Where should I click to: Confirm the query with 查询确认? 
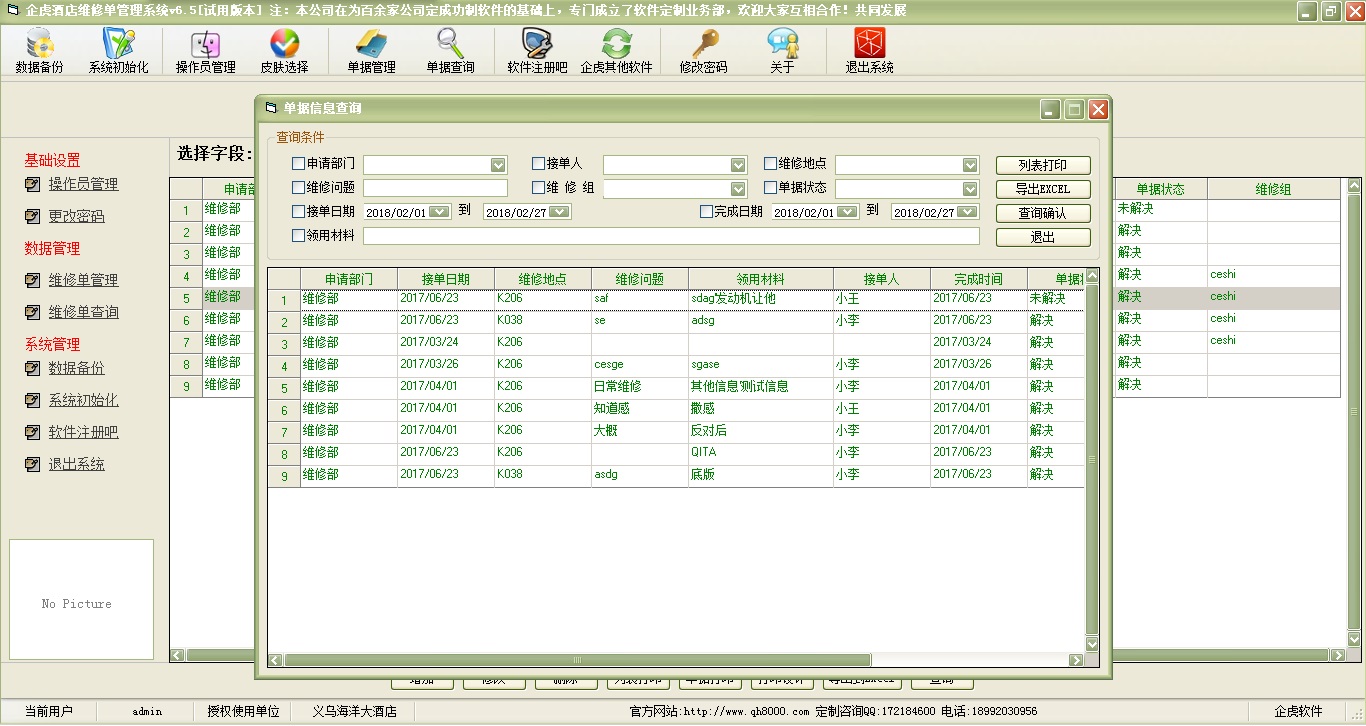pos(1043,213)
